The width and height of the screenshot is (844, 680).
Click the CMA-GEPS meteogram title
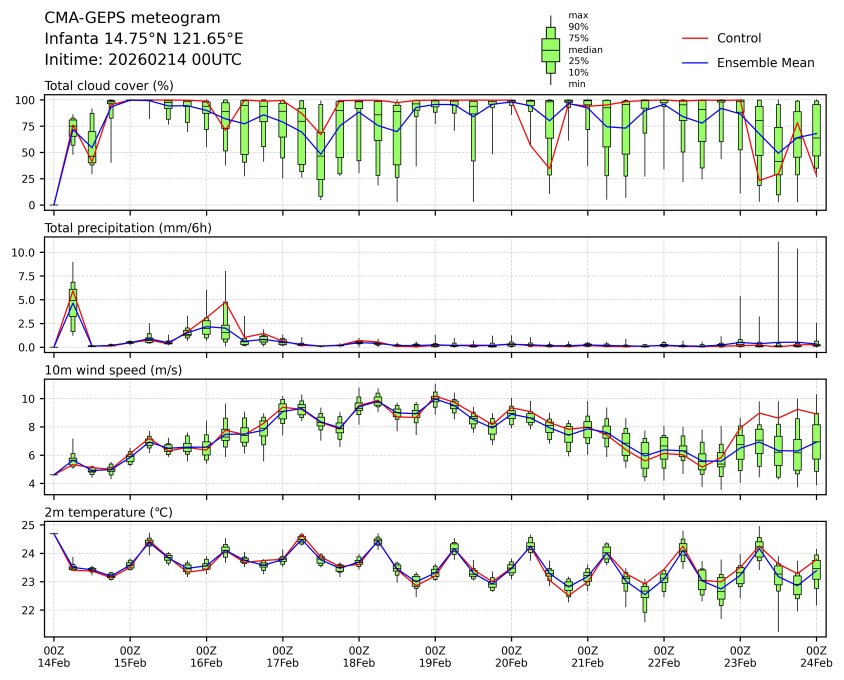click(x=133, y=18)
